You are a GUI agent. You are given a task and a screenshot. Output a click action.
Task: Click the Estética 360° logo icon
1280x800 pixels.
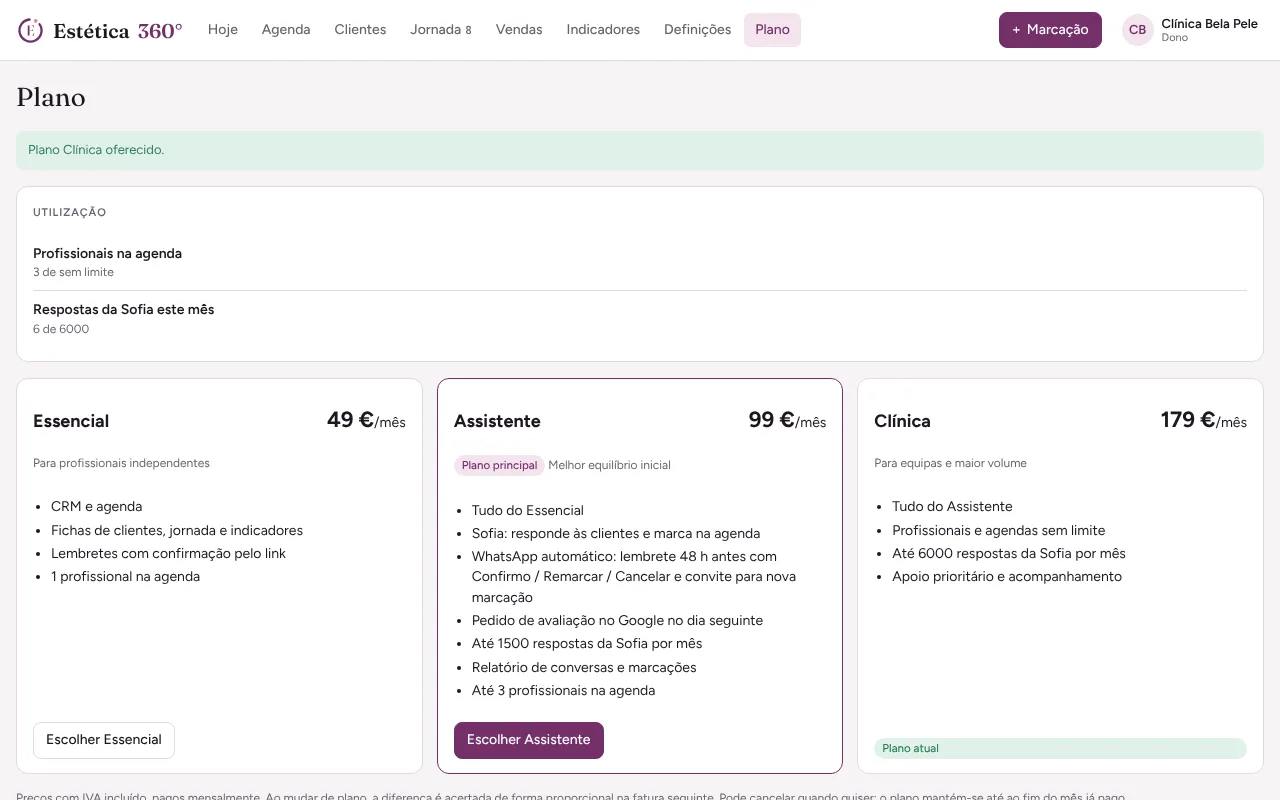(x=31, y=30)
